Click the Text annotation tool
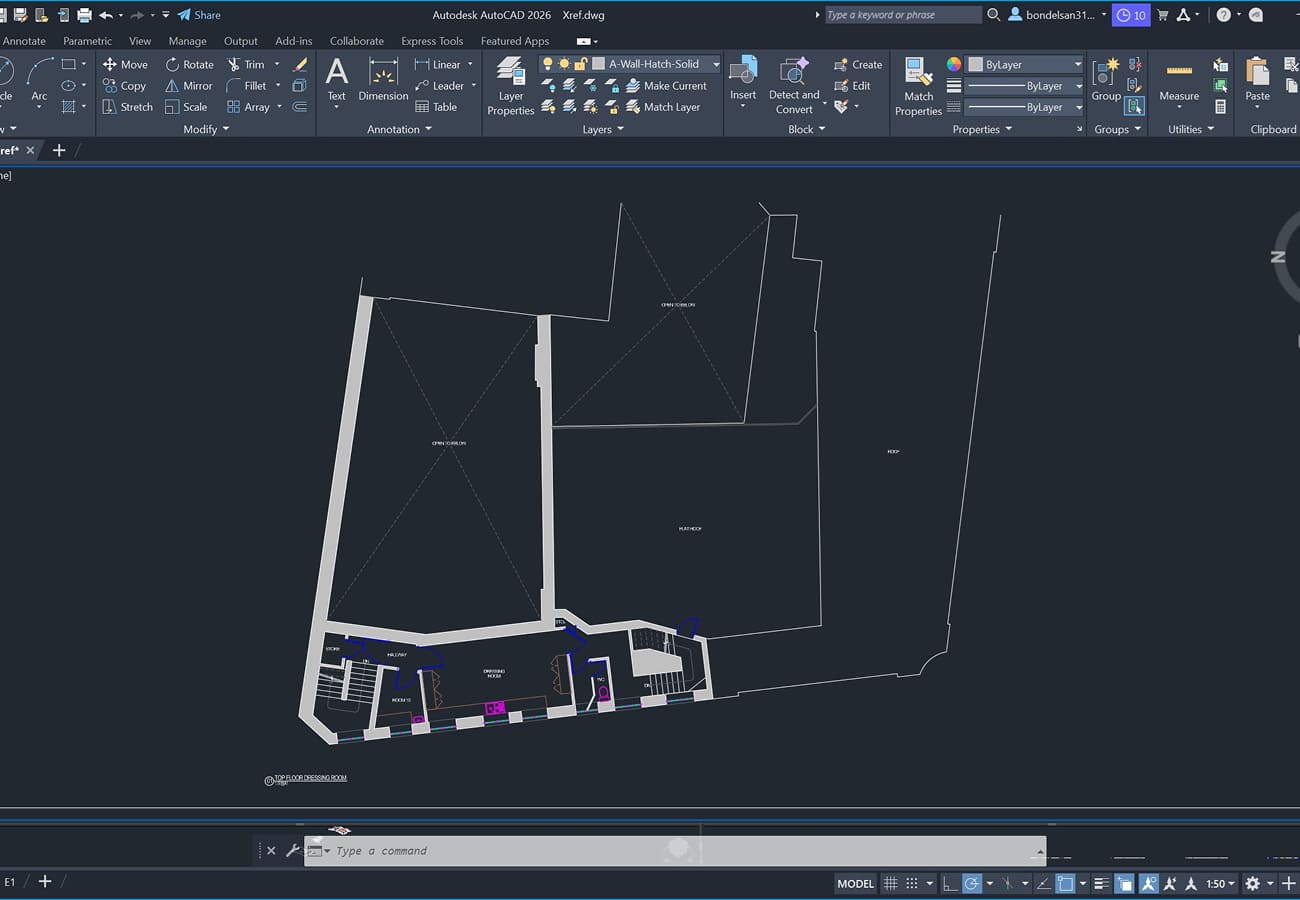This screenshot has height=900, width=1300. tap(337, 80)
